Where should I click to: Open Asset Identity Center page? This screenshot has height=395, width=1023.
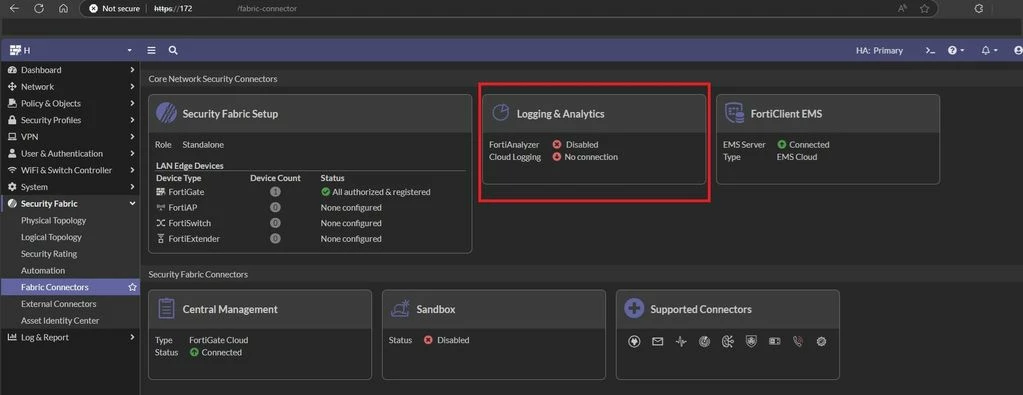click(60, 321)
